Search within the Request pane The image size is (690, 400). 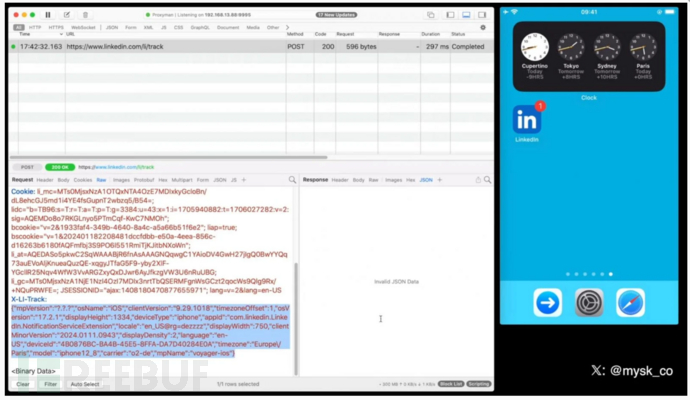(x=292, y=180)
